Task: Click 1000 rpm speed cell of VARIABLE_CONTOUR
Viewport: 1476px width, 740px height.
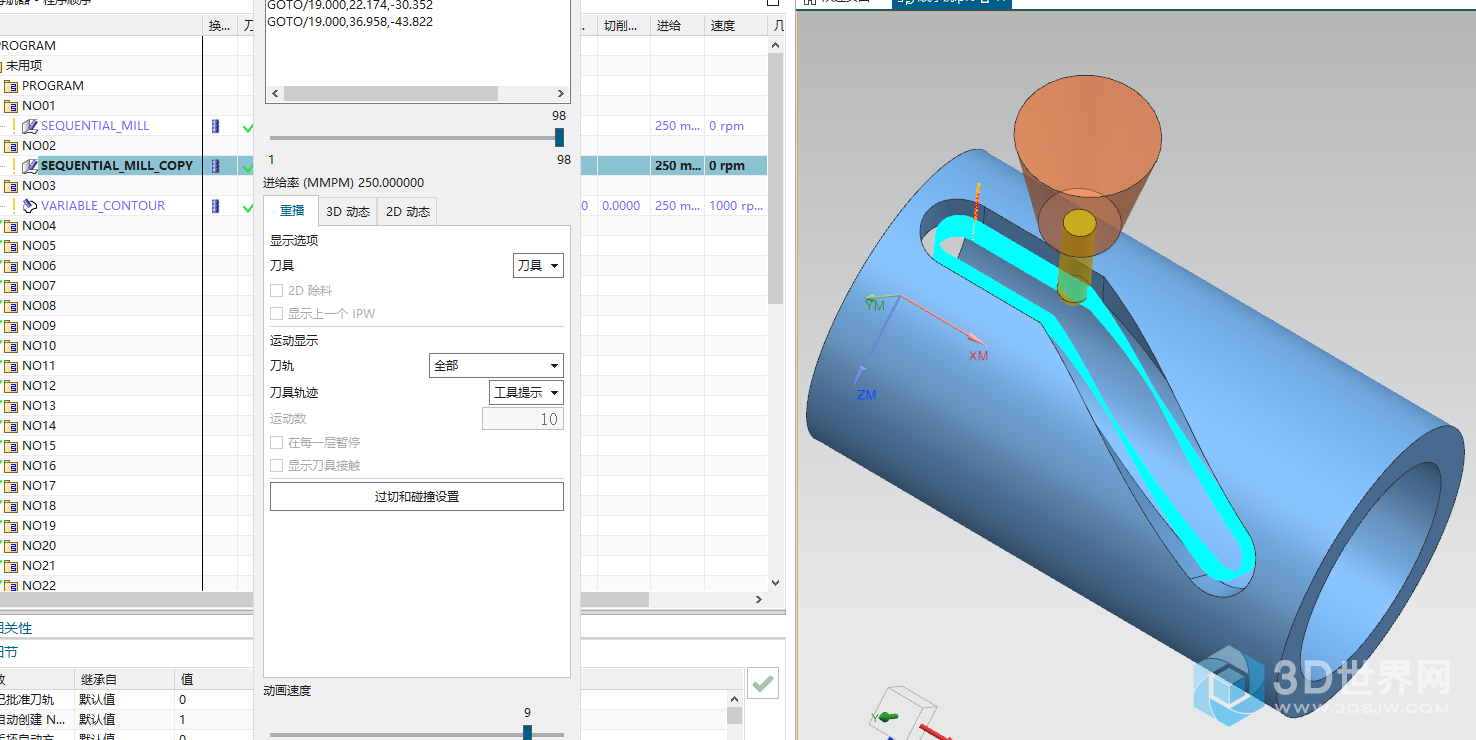Action: (737, 206)
